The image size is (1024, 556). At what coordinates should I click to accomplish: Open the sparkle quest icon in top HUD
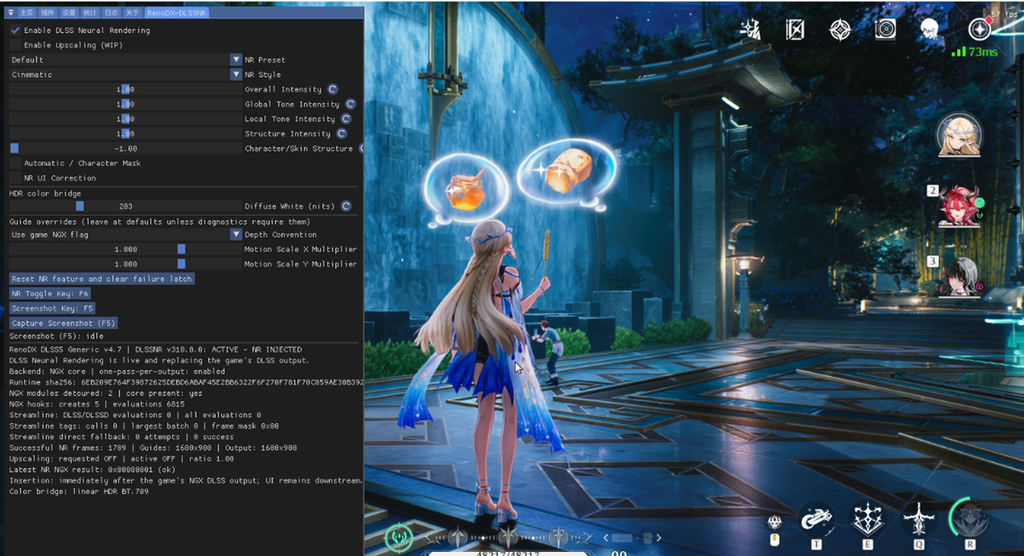point(750,29)
